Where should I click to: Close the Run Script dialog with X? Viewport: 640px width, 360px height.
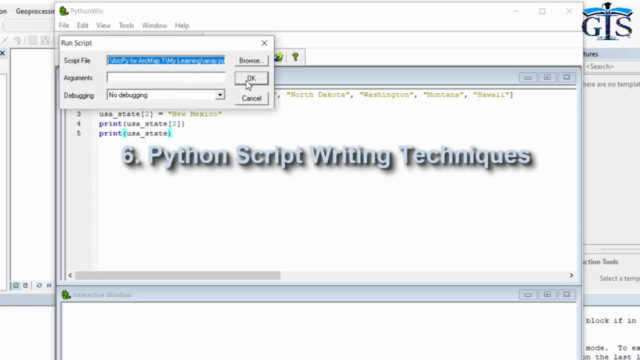tap(264, 43)
